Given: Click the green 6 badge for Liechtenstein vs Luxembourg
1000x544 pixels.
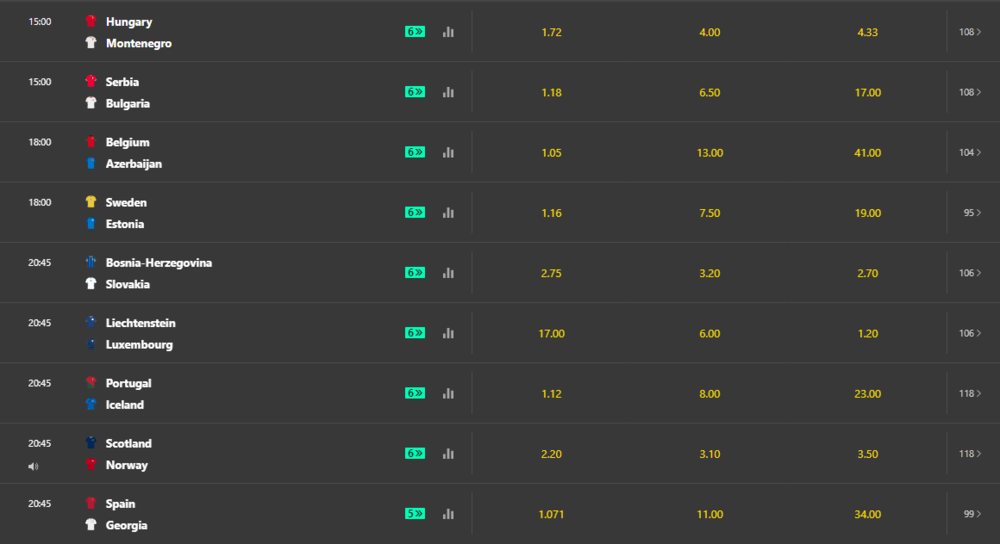Looking at the screenshot, I should click(415, 333).
